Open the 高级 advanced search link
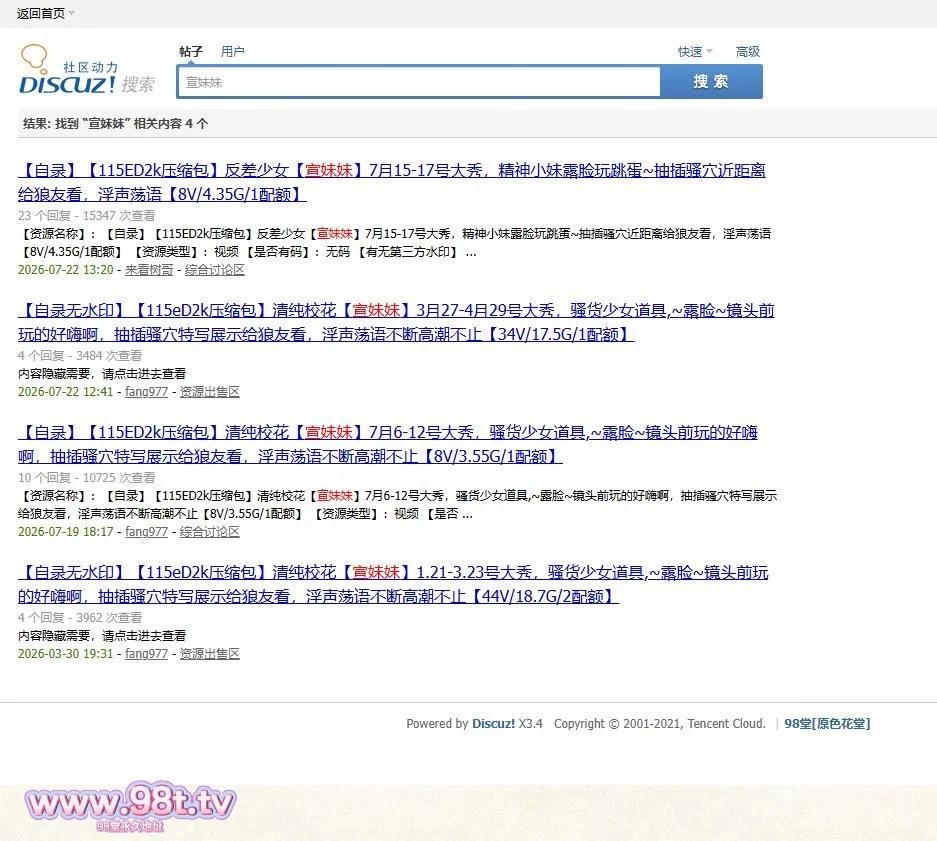The height and width of the screenshot is (841, 937). click(x=748, y=51)
